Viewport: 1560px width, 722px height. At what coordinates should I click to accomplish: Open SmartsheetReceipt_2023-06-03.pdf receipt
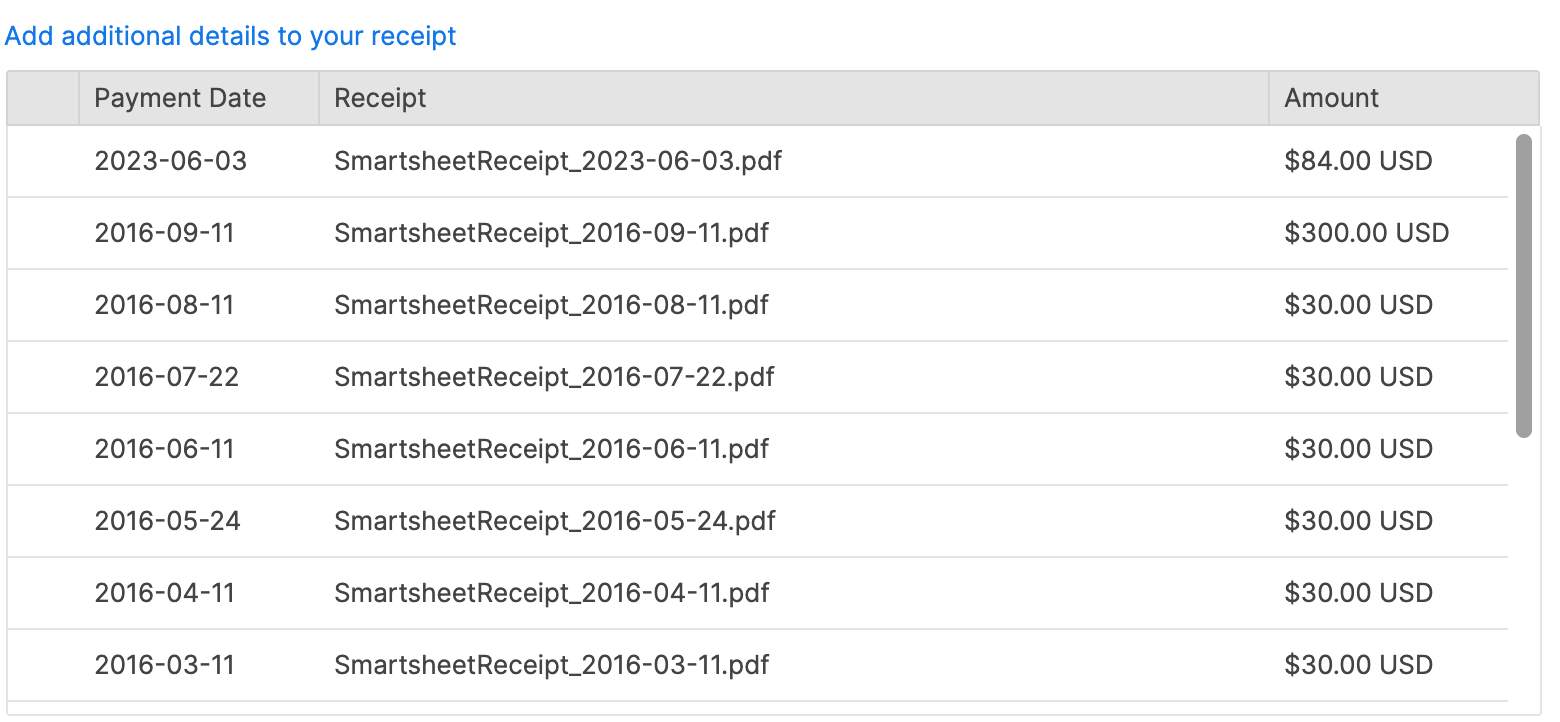click(558, 161)
